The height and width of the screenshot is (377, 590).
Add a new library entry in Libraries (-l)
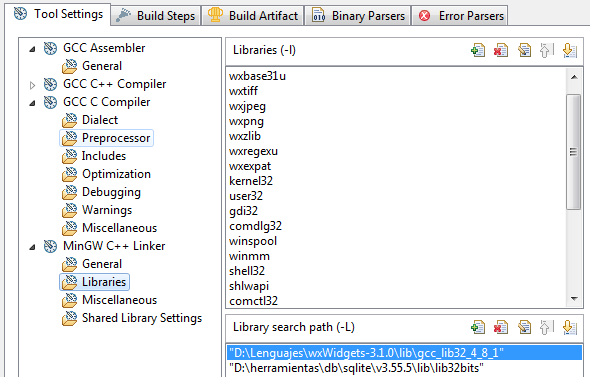tap(478, 50)
